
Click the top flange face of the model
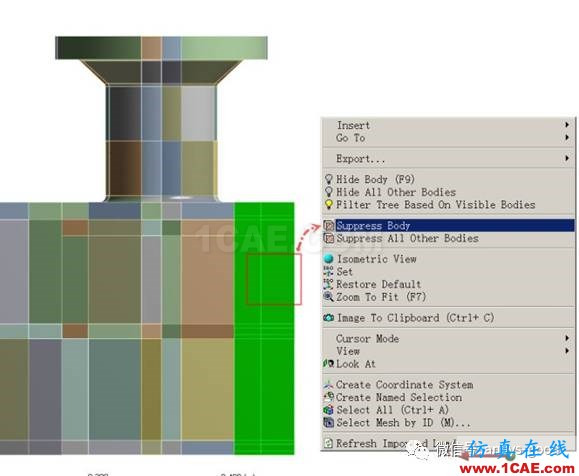[161, 48]
